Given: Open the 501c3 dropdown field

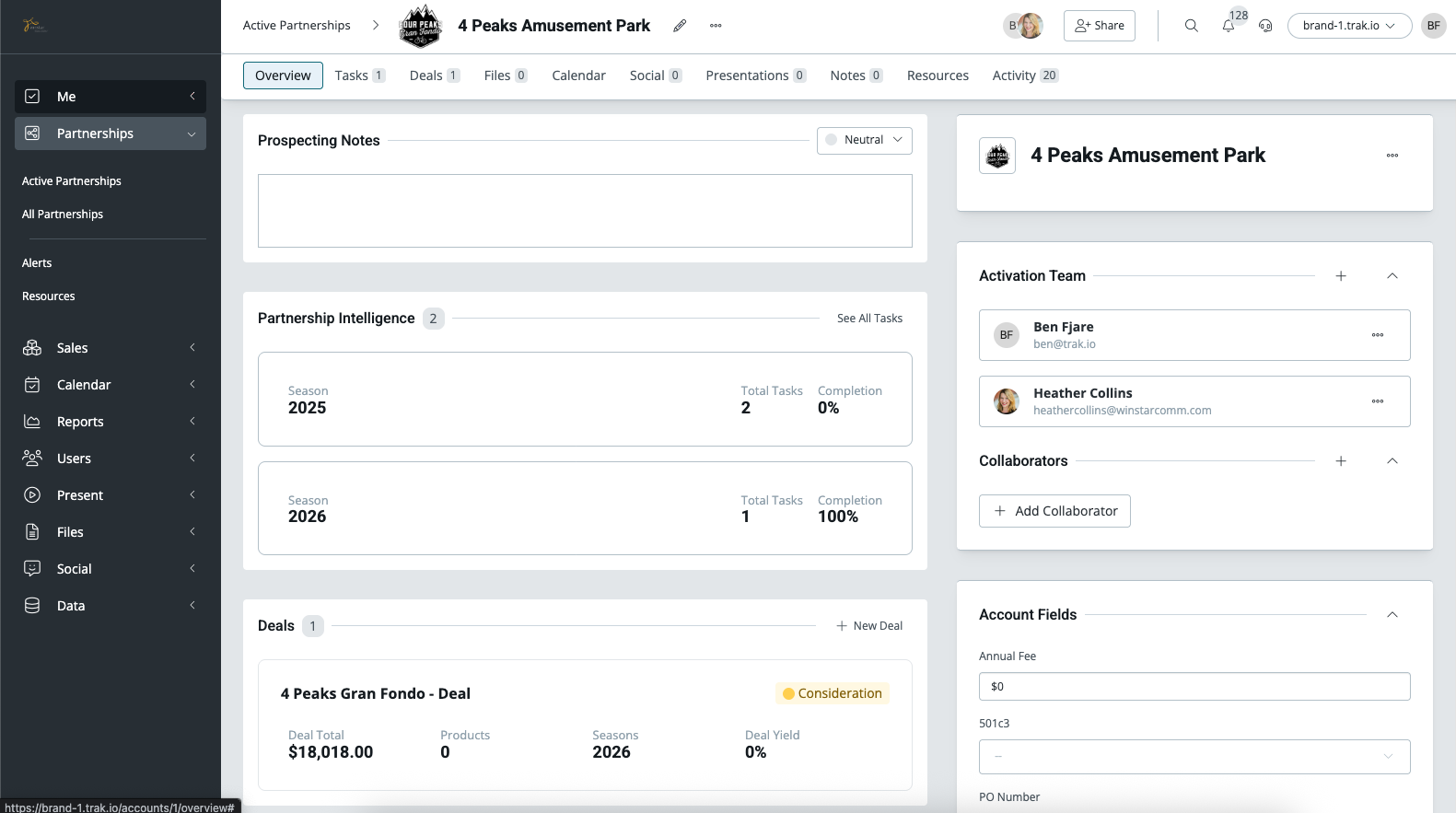Looking at the screenshot, I should click(1194, 757).
